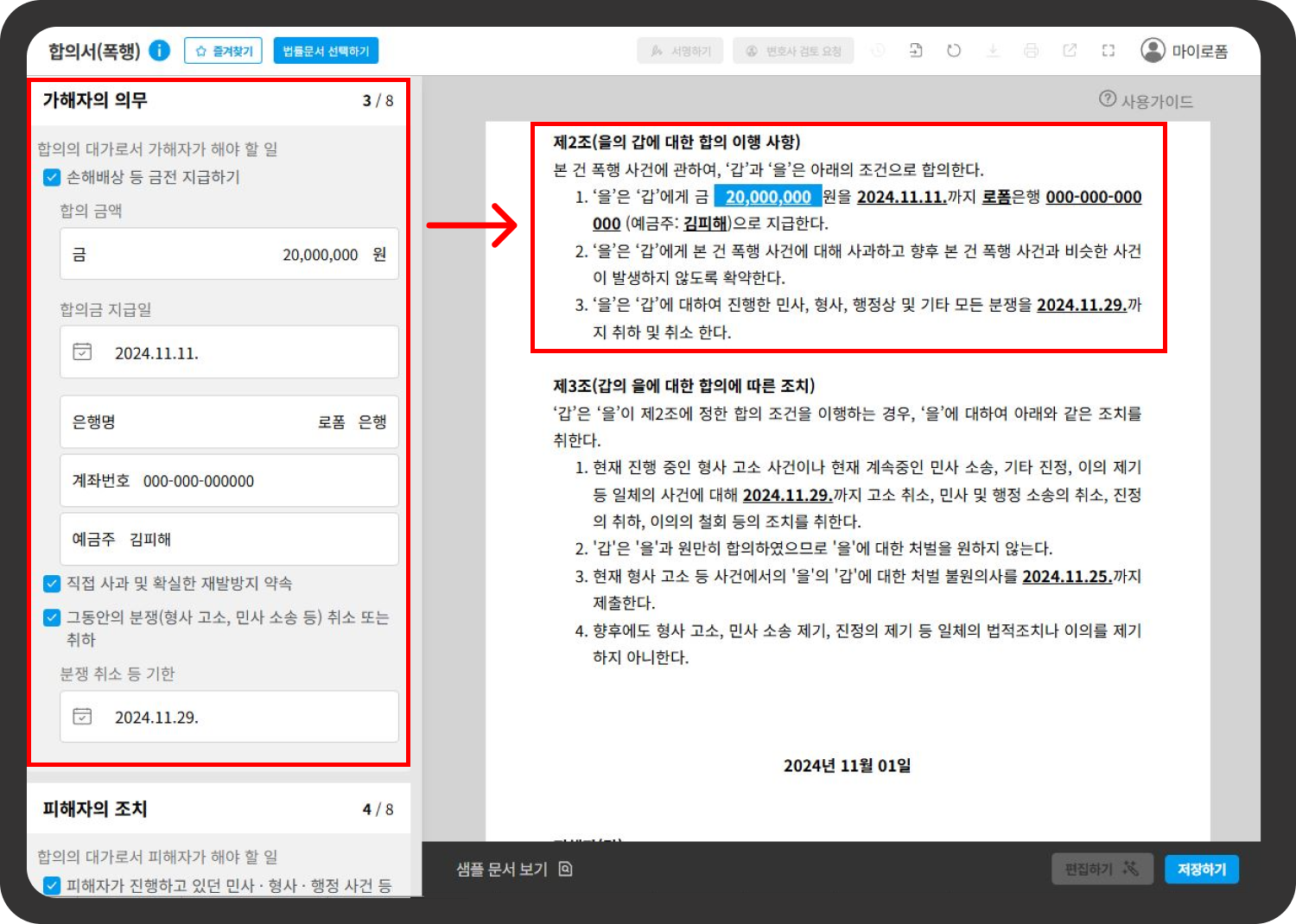The width and height of the screenshot is (1296, 924).
Task: Click underlined bank name 로폼 in document
Action: tap(996, 197)
